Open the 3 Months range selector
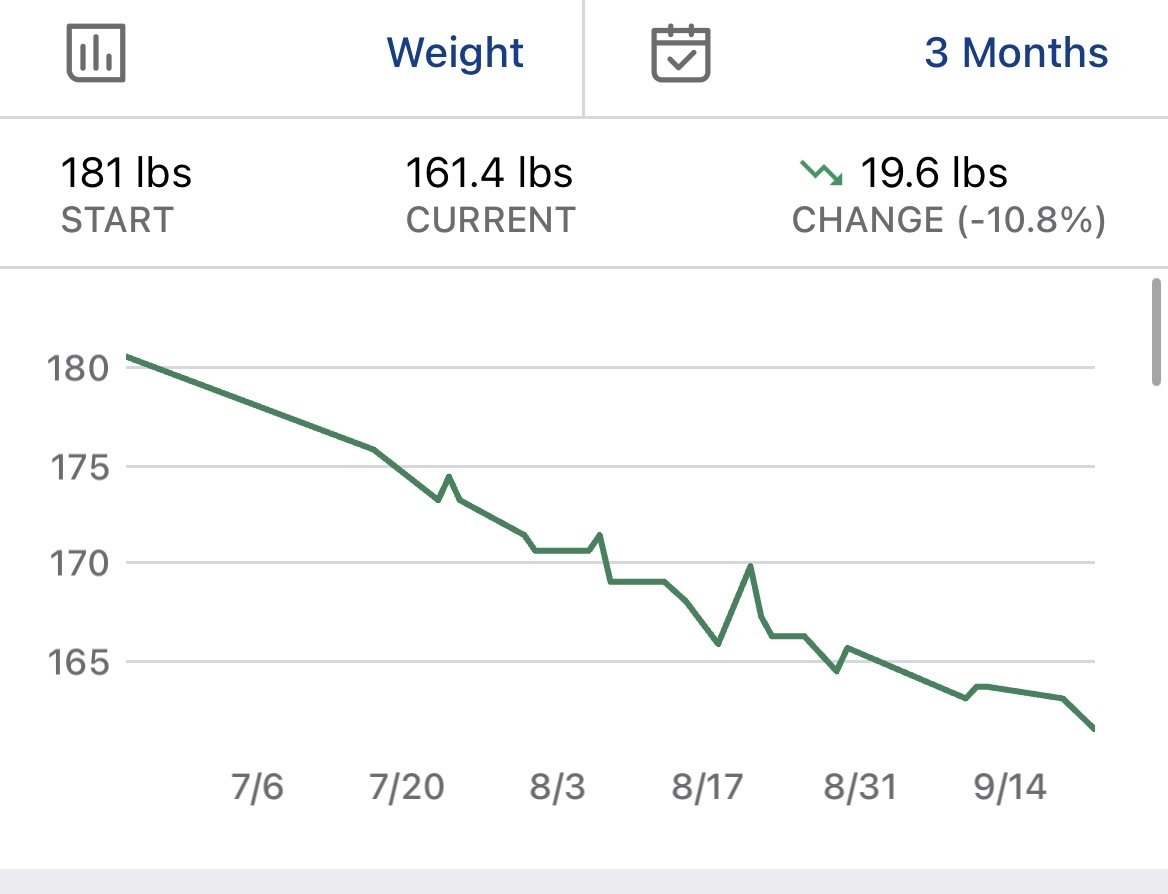Image resolution: width=1168 pixels, height=894 pixels. [x=1016, y=53]
